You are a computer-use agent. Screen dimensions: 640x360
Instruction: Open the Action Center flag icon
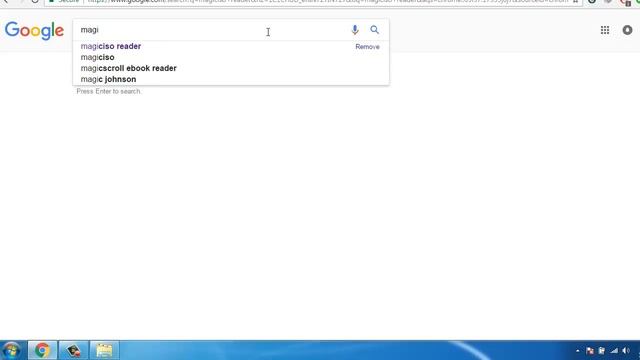(590, 351)
